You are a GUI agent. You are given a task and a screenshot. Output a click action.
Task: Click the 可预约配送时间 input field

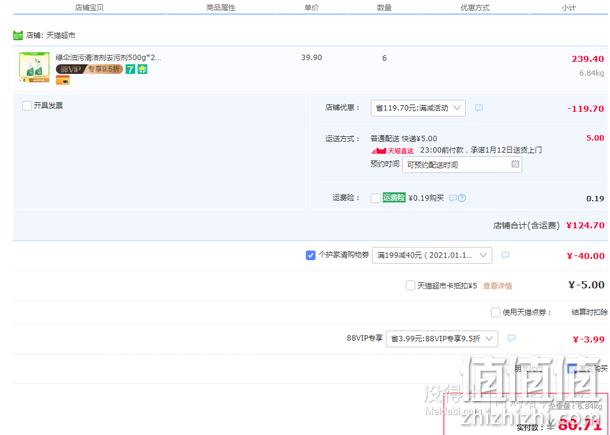click(462, 165)
